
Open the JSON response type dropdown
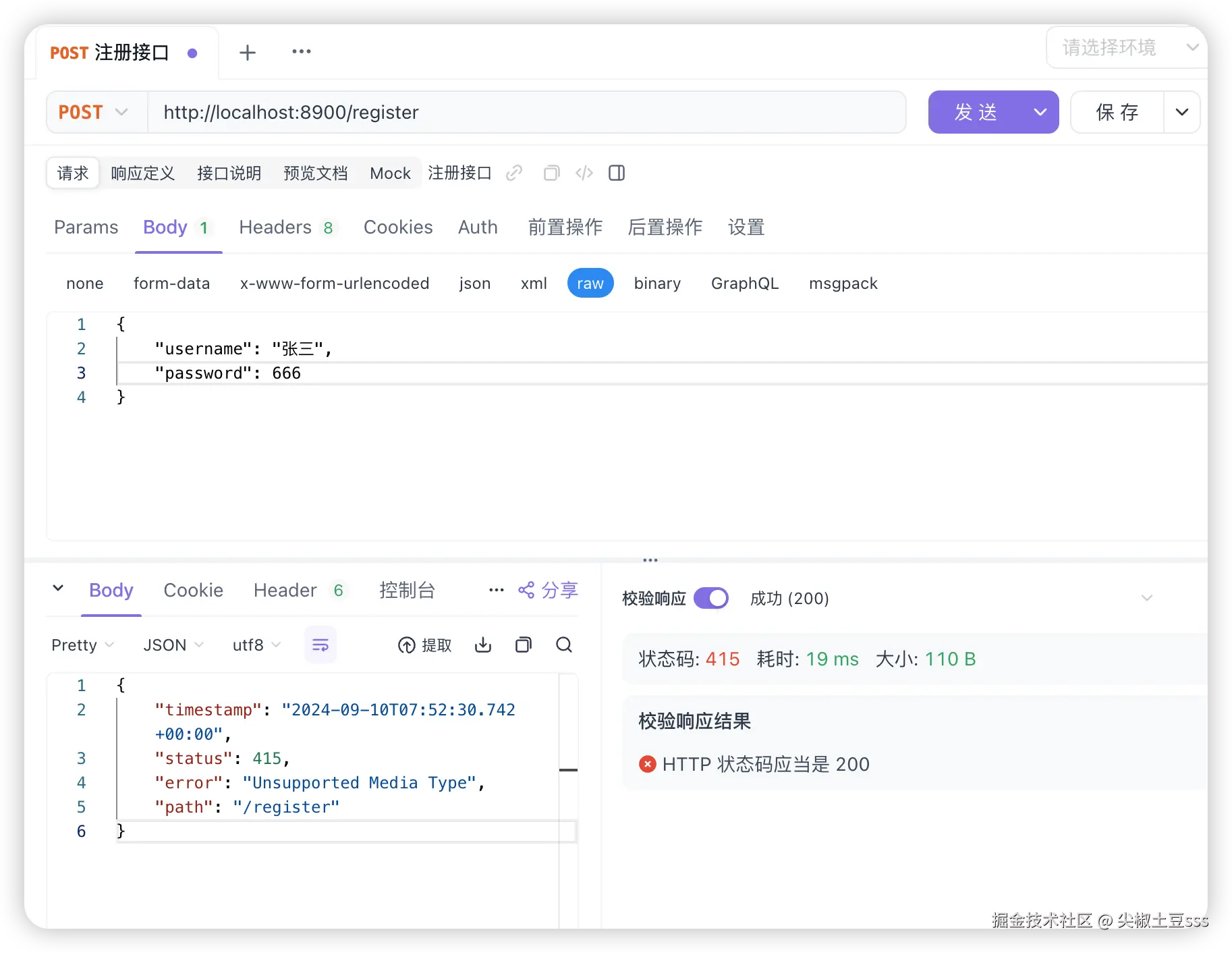[x=173, y=645]
